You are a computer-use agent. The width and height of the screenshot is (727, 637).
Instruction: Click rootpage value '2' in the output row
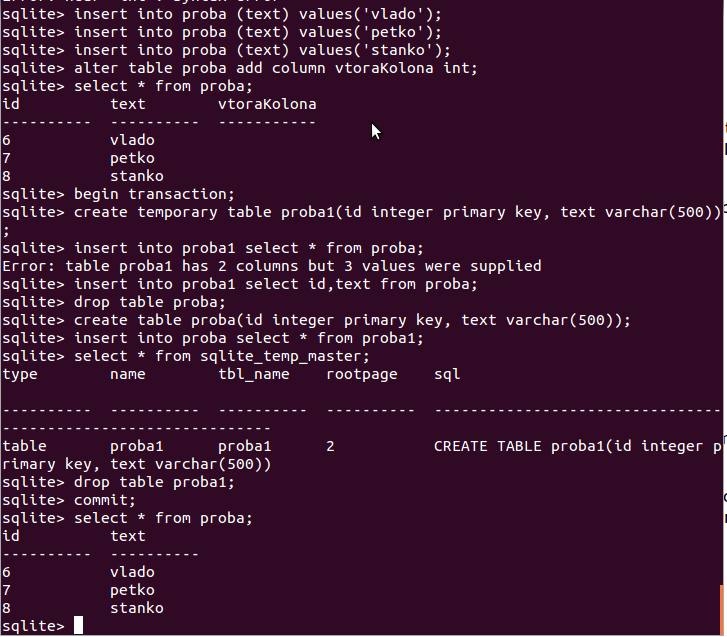pos(330,446)
